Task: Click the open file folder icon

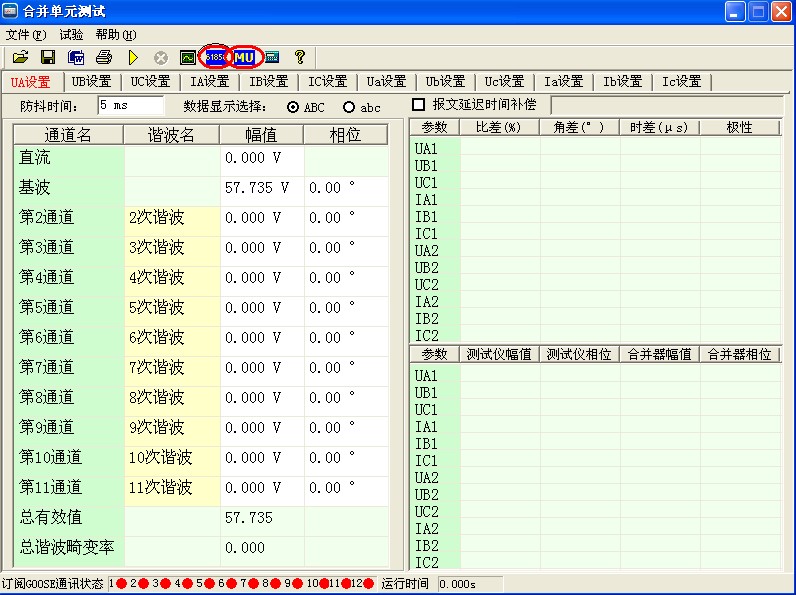Action: (20, 58)
